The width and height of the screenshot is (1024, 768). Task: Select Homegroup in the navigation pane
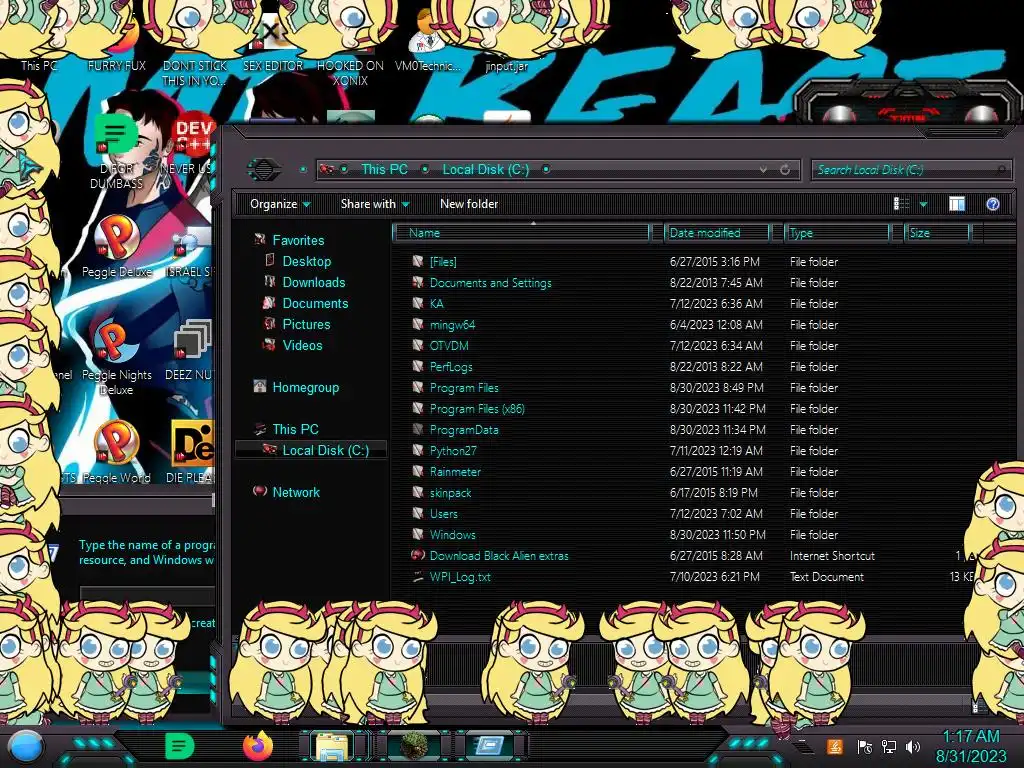[x=306, y=387]
